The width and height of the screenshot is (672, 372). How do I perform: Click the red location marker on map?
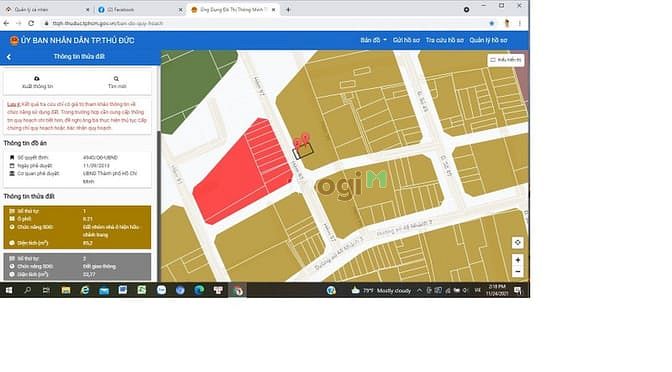[305, 138]
